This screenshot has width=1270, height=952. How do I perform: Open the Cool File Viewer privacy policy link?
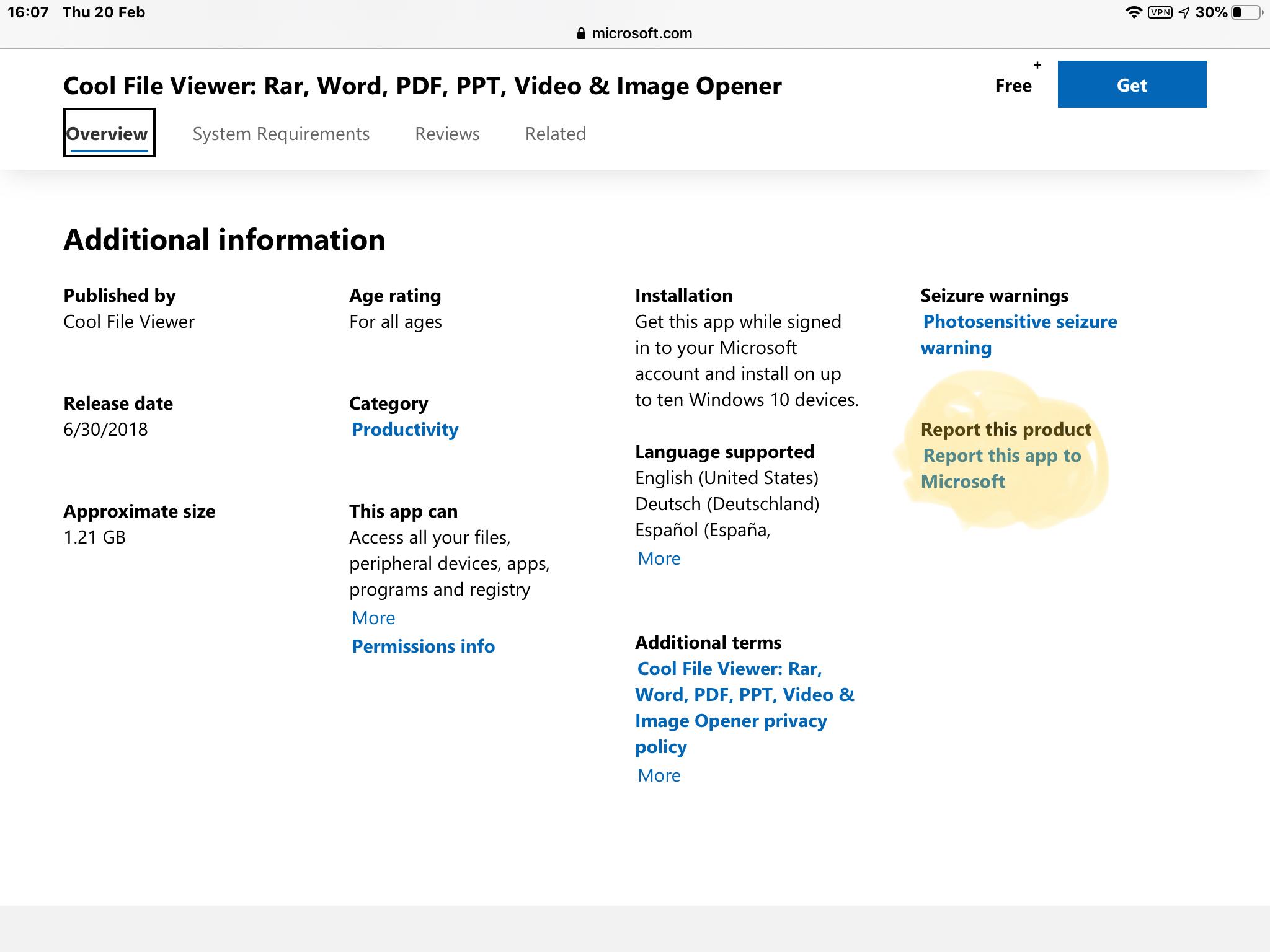point(745,708)
